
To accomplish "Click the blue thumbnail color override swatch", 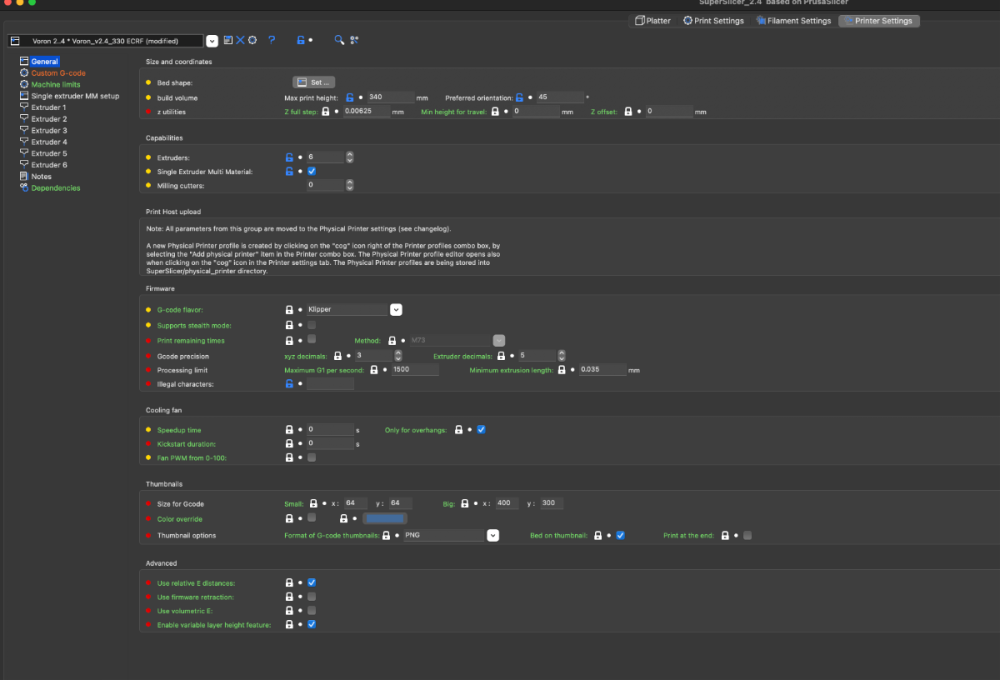I will tap(385, 519).
